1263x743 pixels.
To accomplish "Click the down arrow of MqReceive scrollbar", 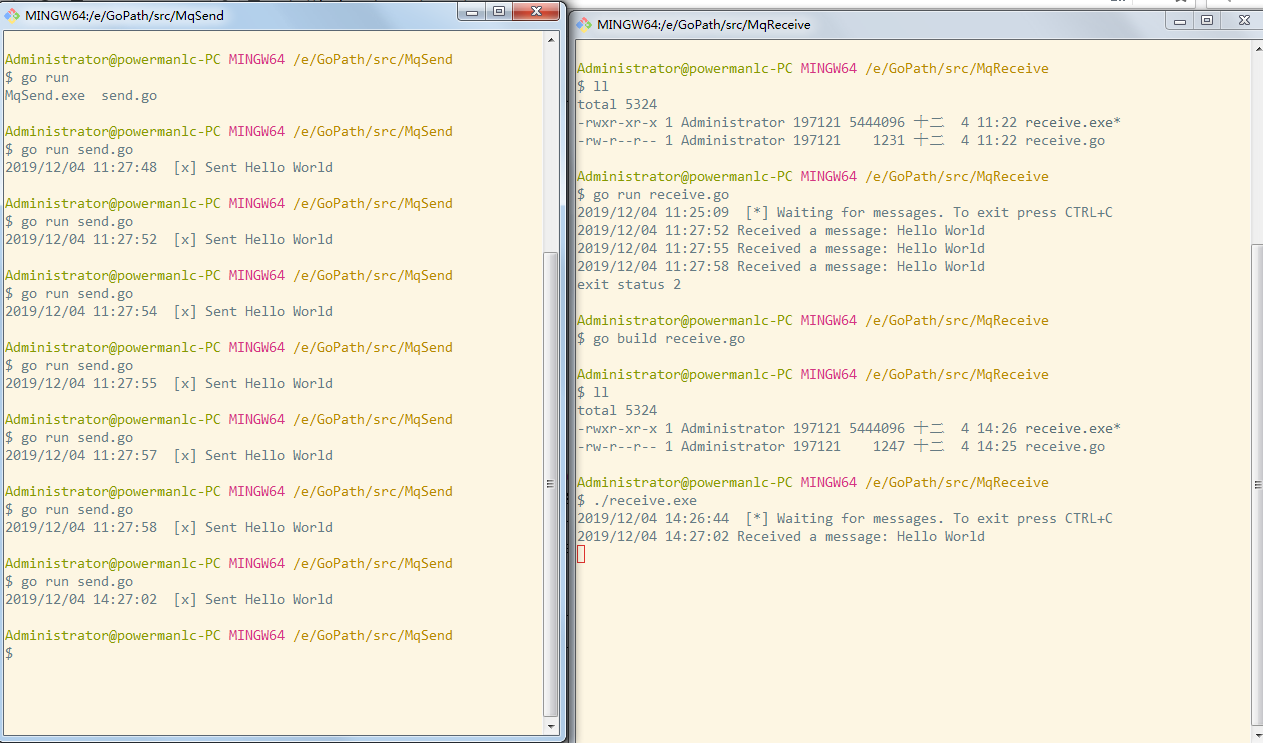I will pyautogui.click(x=1256, y=734).
